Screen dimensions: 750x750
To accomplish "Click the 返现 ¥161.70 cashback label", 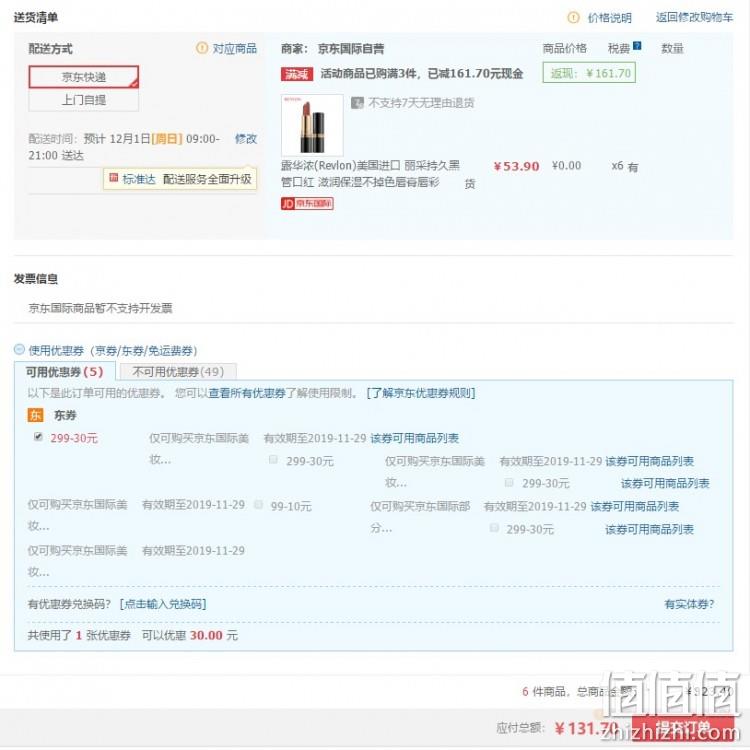I will click(589, 73).
